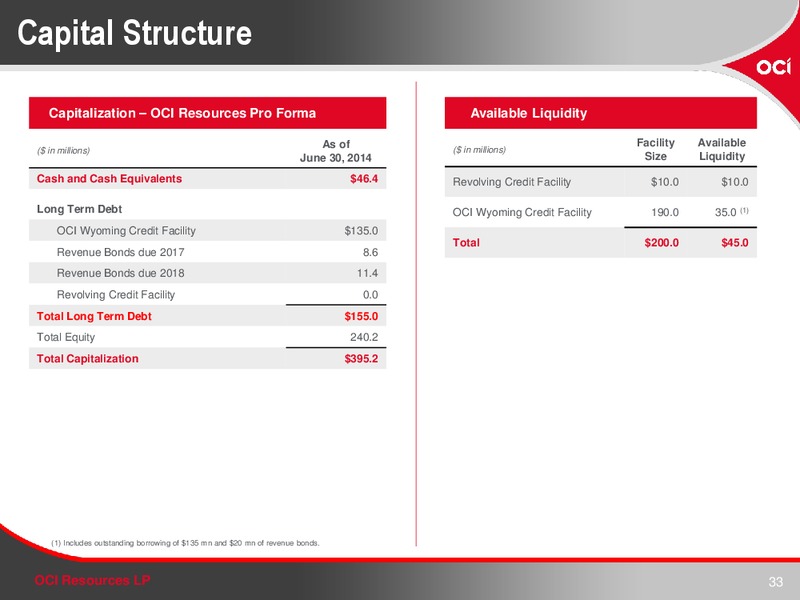The width and height of the screenshot is (800, 600).
Task: Click the $10.0 available liquidity value
Action: (x=735, y=182)
